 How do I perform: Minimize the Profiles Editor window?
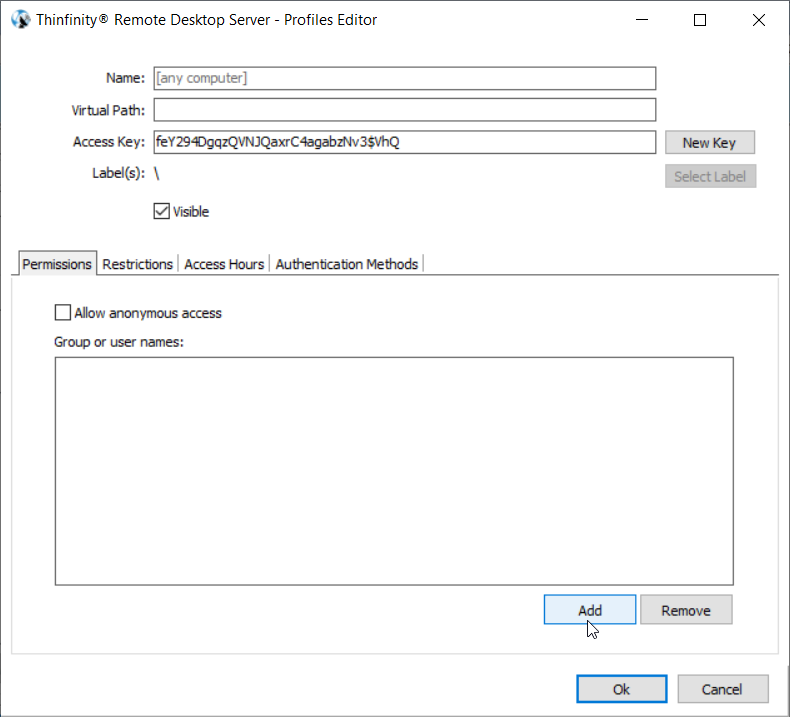point(642,20)
